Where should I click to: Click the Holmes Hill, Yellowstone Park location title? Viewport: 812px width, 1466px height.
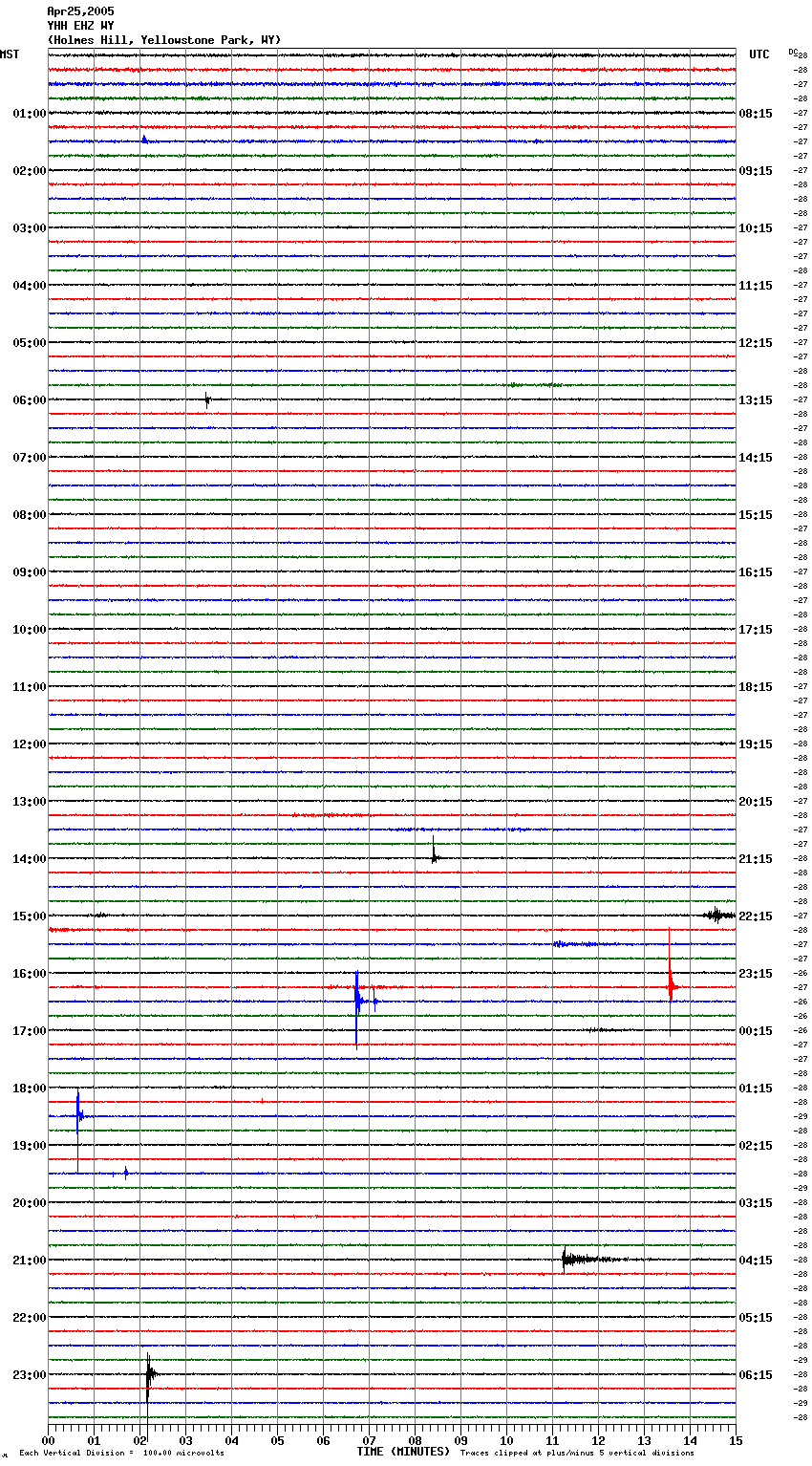pyautogui.click(x=164, y=40)
